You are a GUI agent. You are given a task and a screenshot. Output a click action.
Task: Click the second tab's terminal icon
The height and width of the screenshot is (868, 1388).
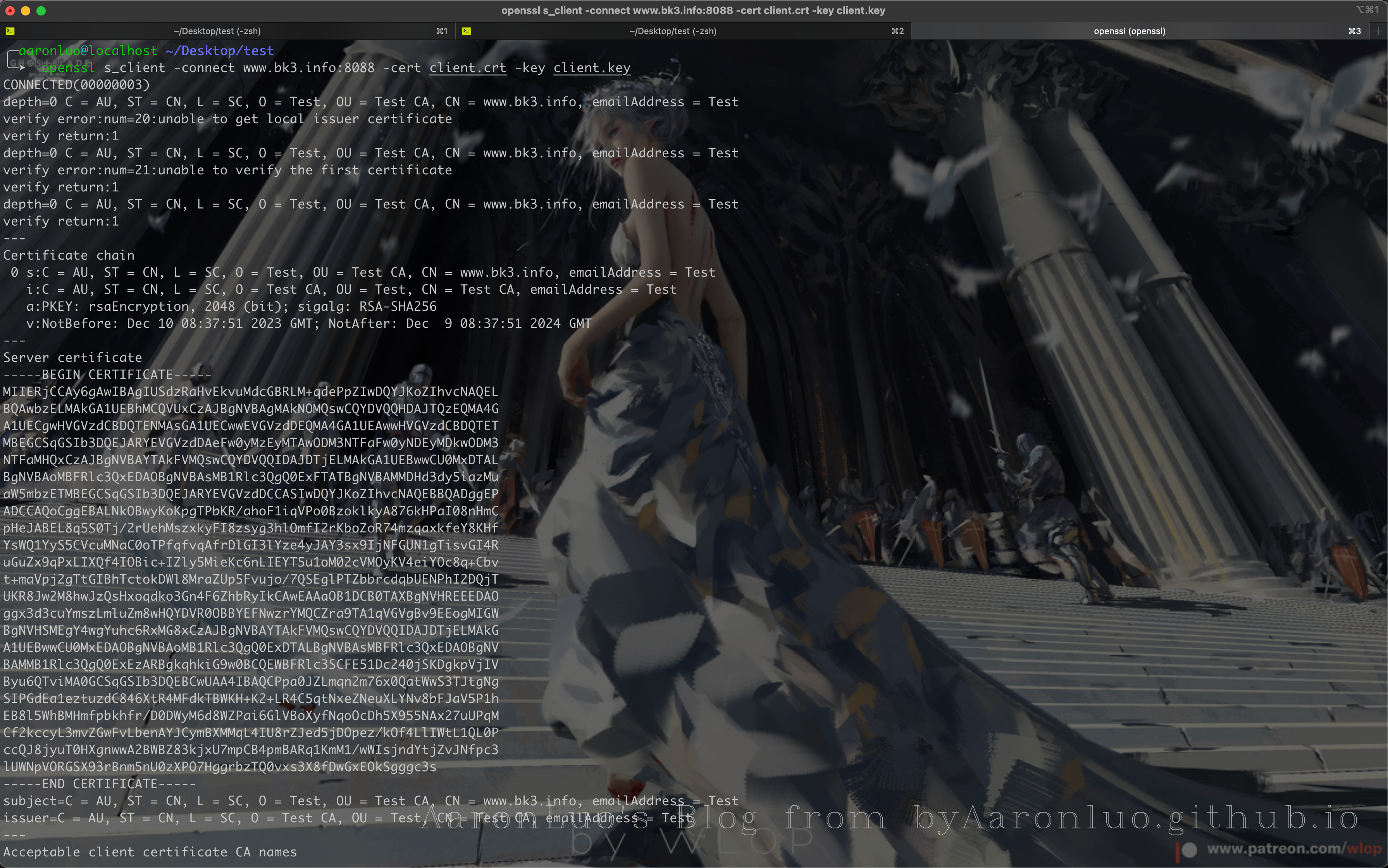[x=466, y=31]
